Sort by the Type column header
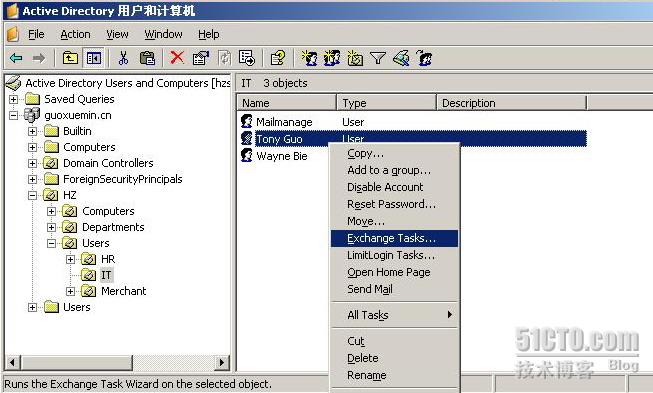Viewport: 653px width, 393px height. (386, 103)
